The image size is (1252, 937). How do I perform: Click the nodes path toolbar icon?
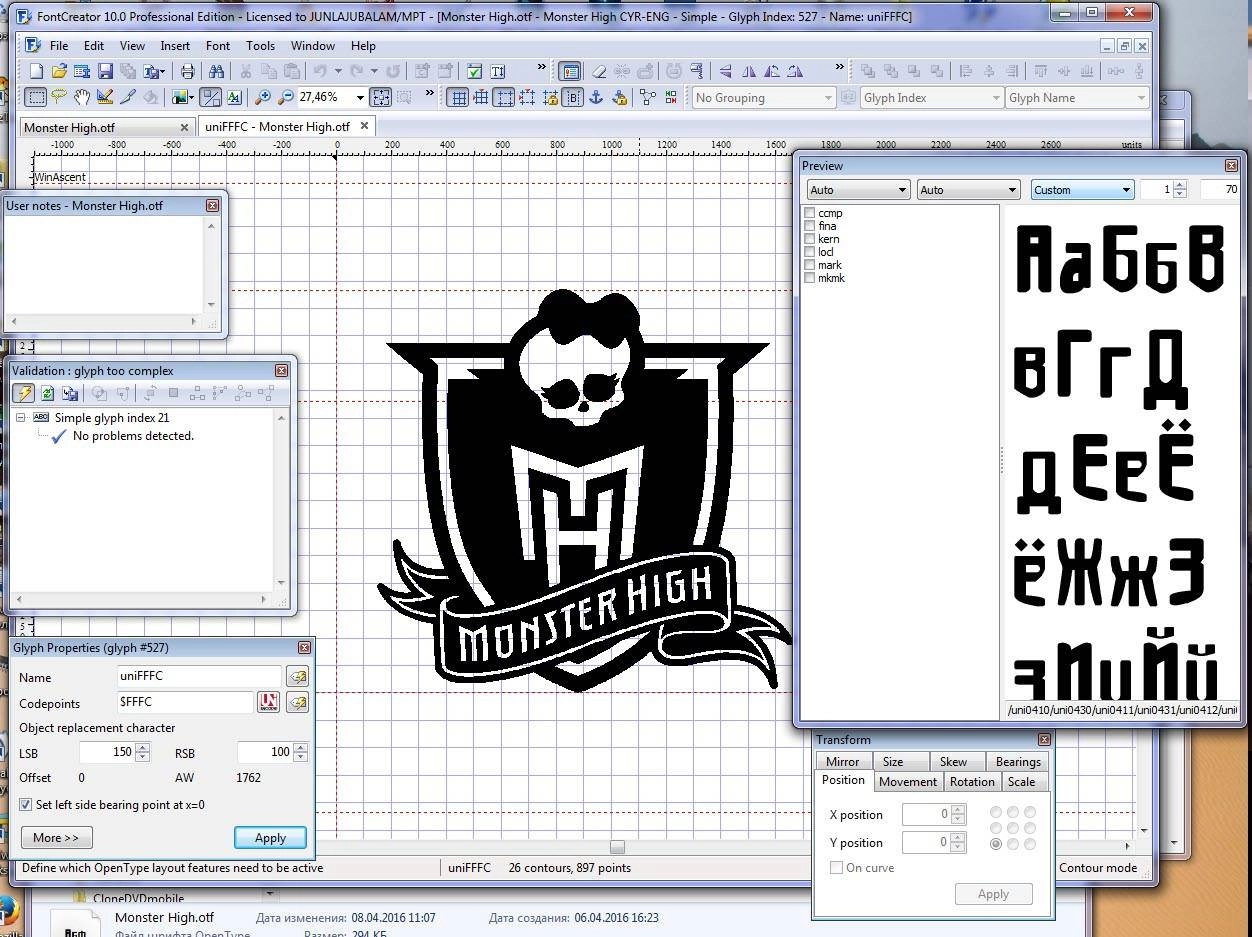click(649, 97)
